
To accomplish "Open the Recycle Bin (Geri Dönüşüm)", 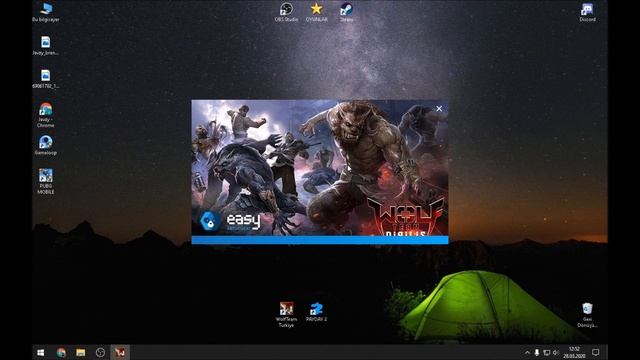I will coord(587,314).
